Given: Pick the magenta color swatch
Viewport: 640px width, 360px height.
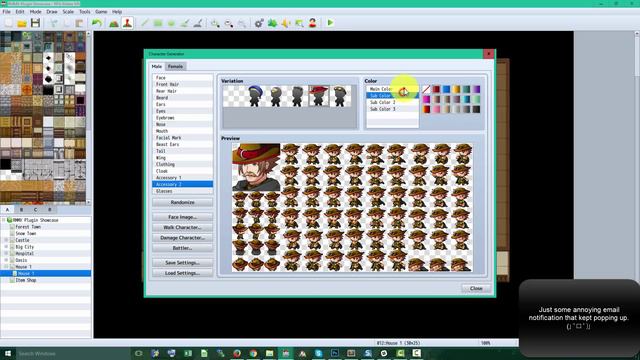Looking at the screenshot, I should tap(427, 99).
